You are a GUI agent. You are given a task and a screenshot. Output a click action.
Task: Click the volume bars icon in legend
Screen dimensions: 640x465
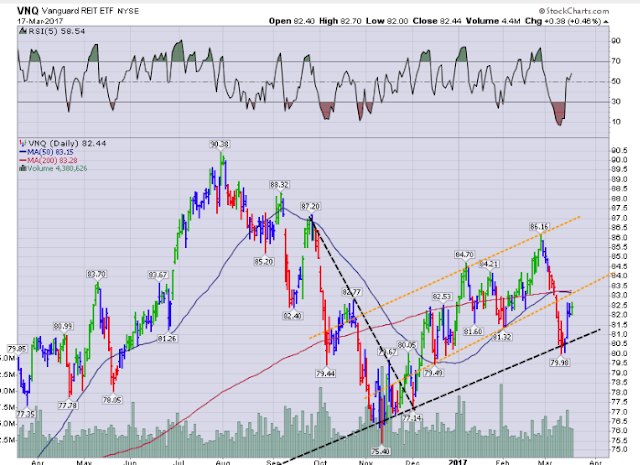click(23, 168)
